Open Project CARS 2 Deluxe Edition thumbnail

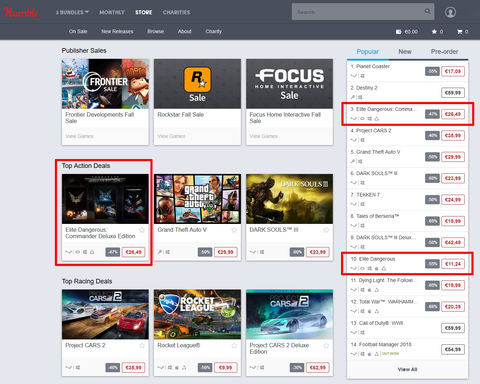(289, 314)
